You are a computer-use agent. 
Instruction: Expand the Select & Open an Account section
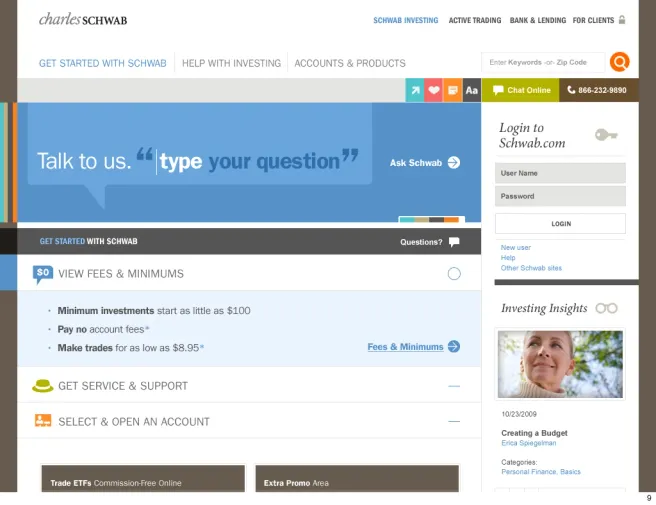(x=454, y=421)
